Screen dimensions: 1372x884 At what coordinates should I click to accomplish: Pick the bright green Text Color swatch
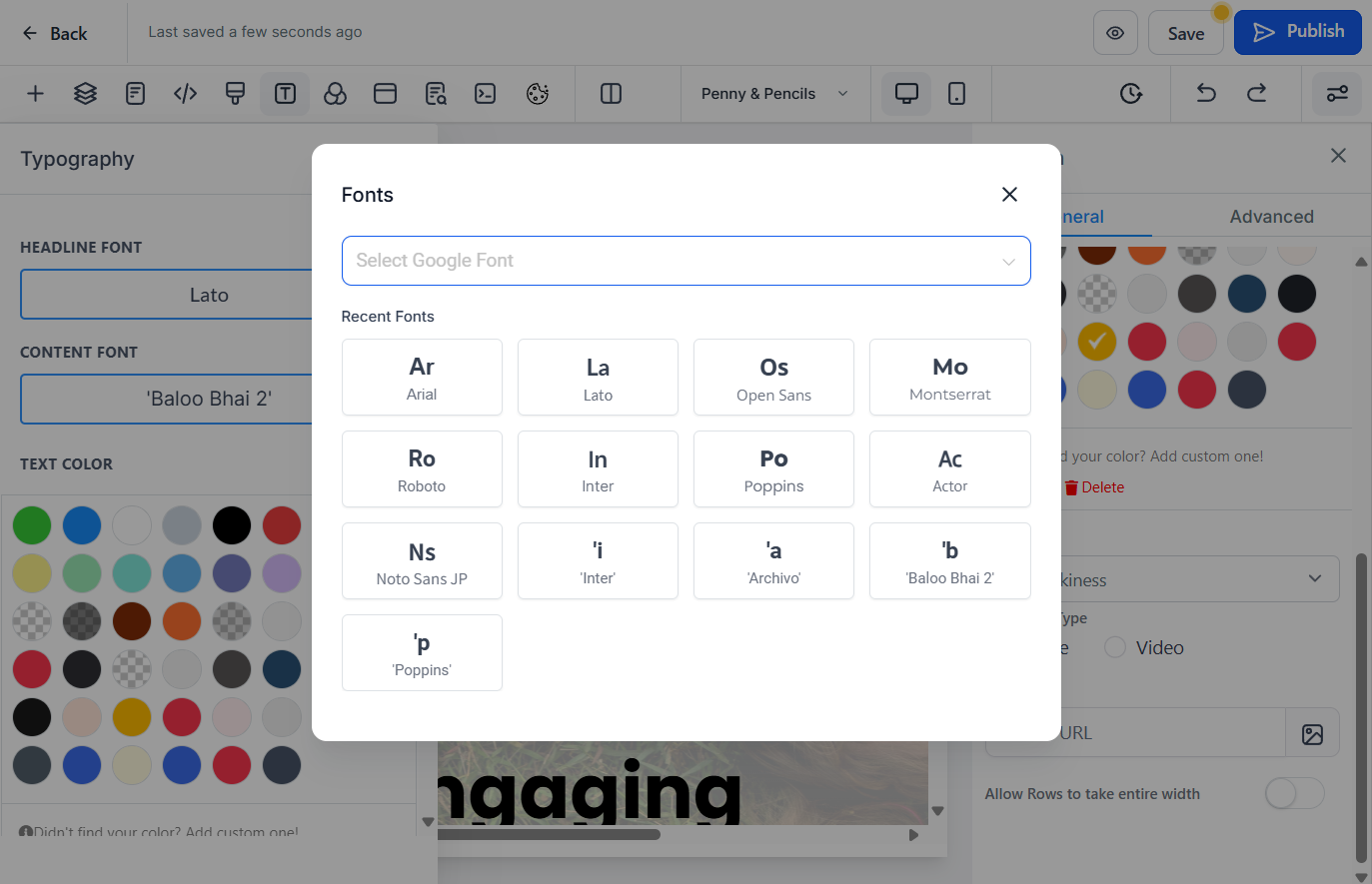(x=32, y=525)
